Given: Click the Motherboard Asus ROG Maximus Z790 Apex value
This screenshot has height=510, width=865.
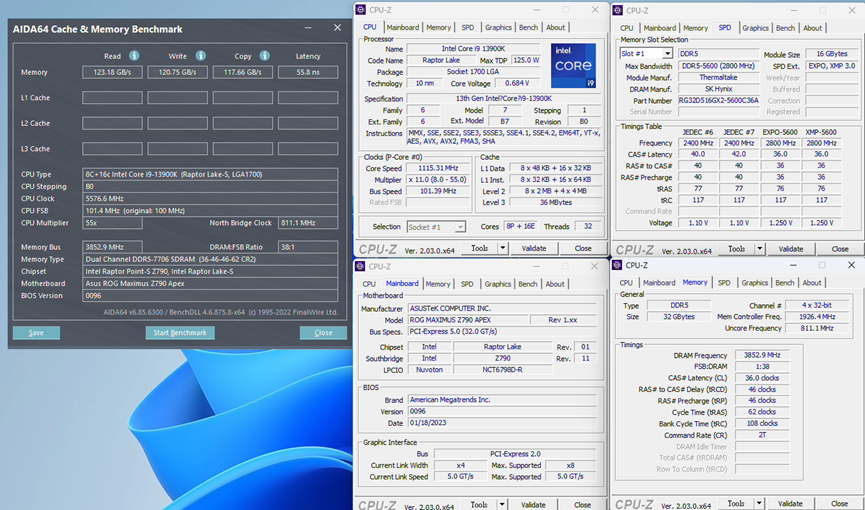Looking at the screenshot, I should click(x=210, y=284).
